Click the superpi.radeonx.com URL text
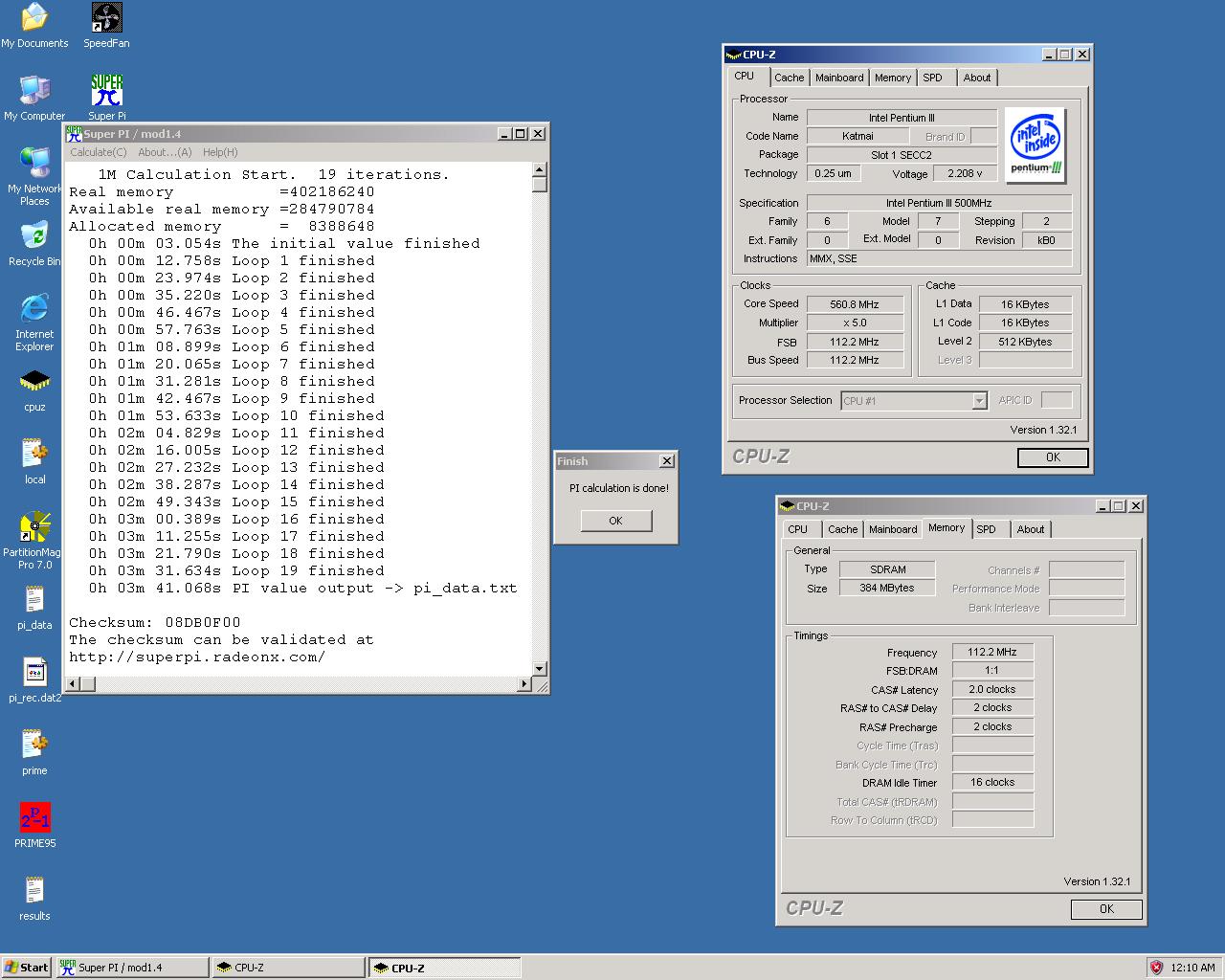Screen dimensions: 1225x980 click(197, 657)
